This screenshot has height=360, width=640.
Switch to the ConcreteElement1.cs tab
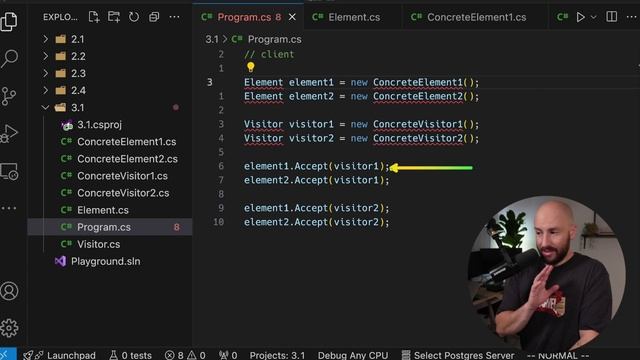tap(476, 17)
